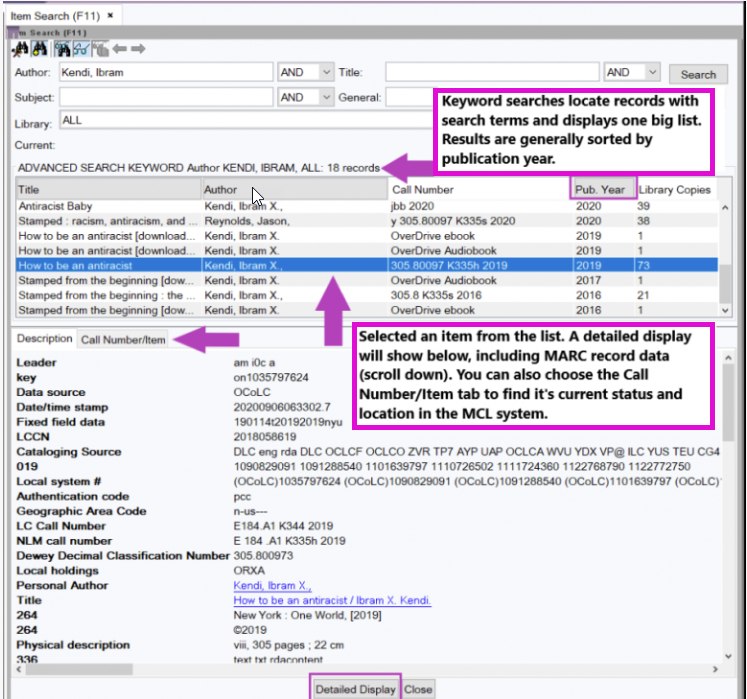
Task: Click the results list vertical scrollbar thumb
Action: [x=725, y=284]
